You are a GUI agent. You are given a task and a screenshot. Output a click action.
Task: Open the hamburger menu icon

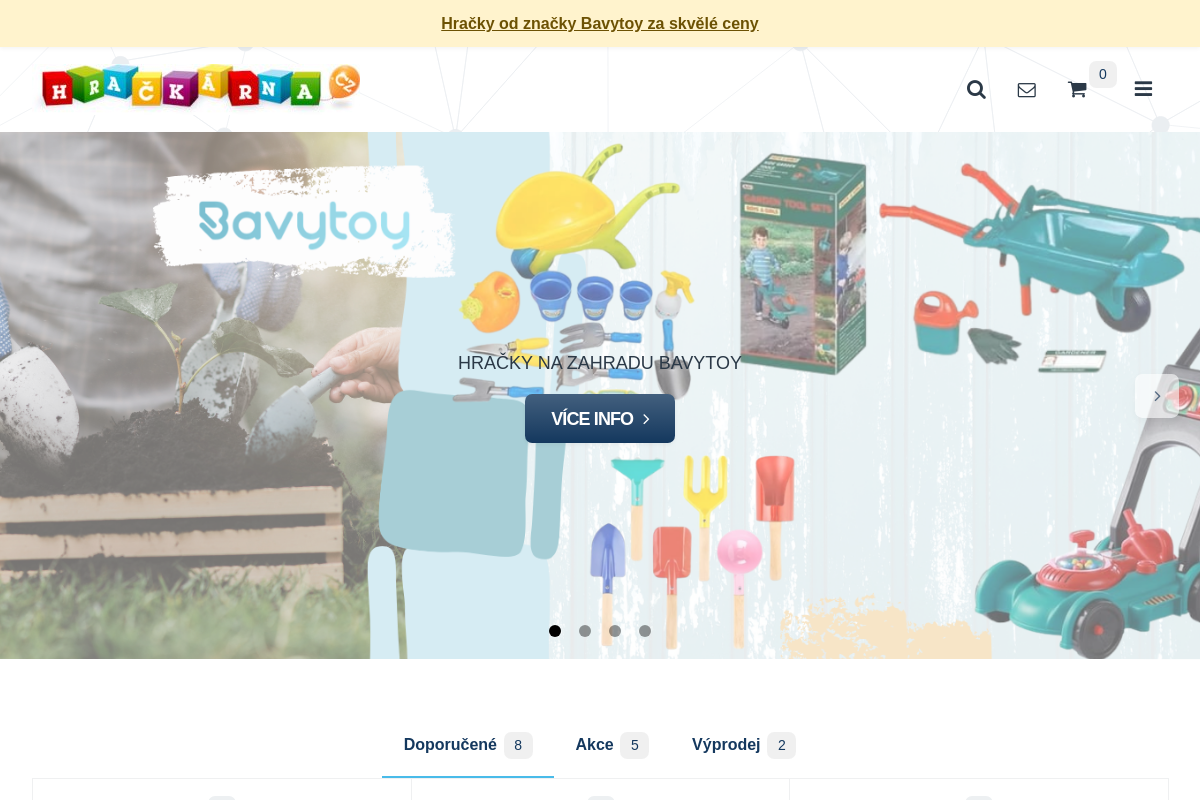tap(1143, 90)
